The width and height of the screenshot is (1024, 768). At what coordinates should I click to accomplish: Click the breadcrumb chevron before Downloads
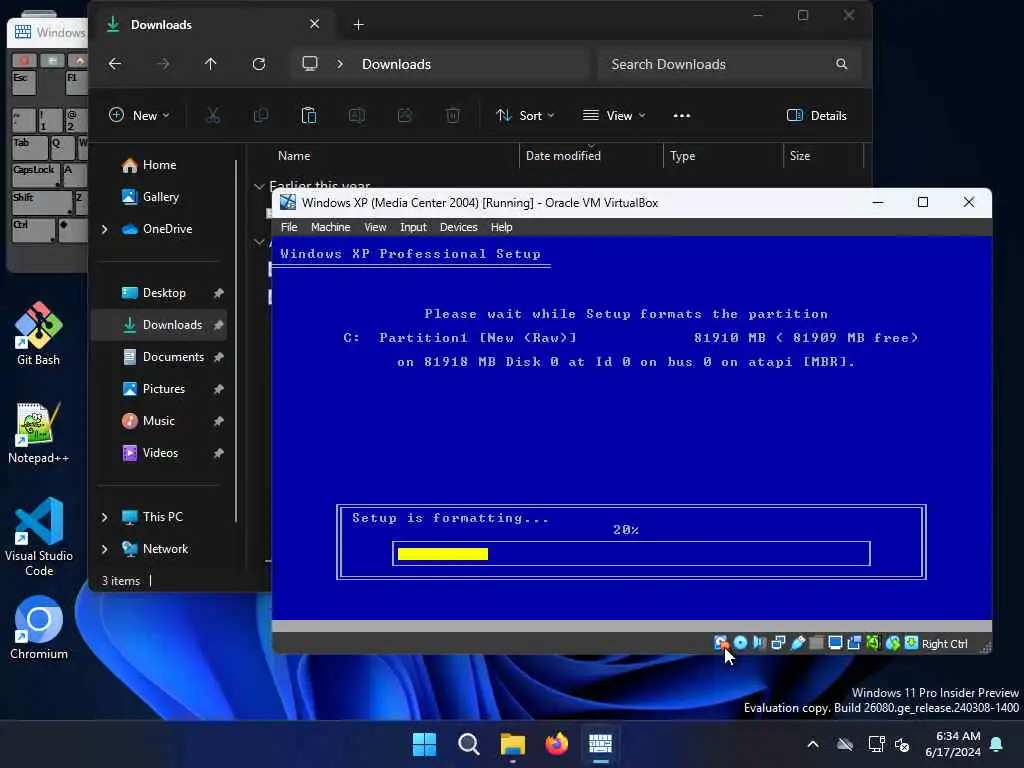pyautogui.click(x=340, y=64)
